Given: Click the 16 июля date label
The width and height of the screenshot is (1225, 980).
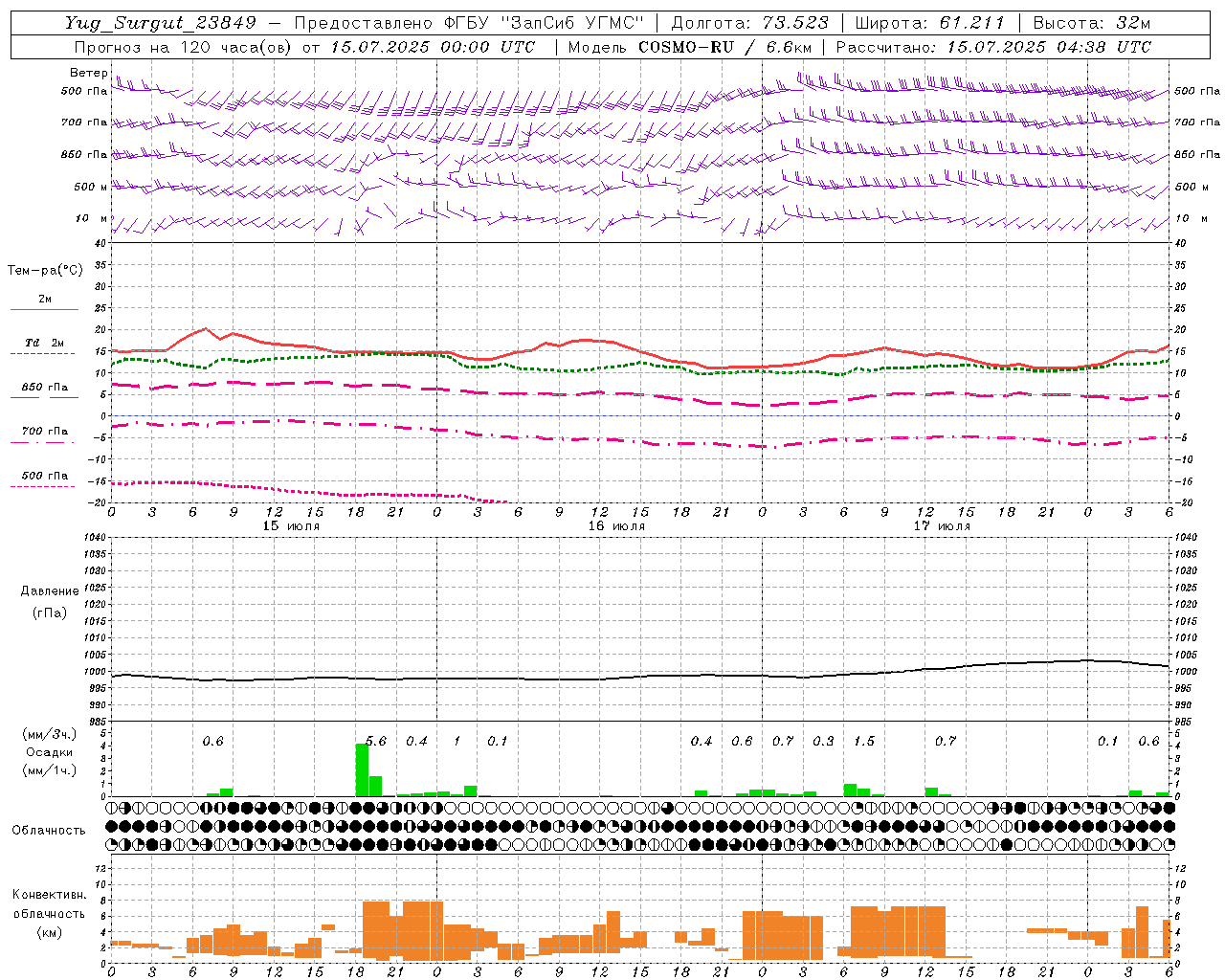Looking at the screenshot, I should 616,526.
